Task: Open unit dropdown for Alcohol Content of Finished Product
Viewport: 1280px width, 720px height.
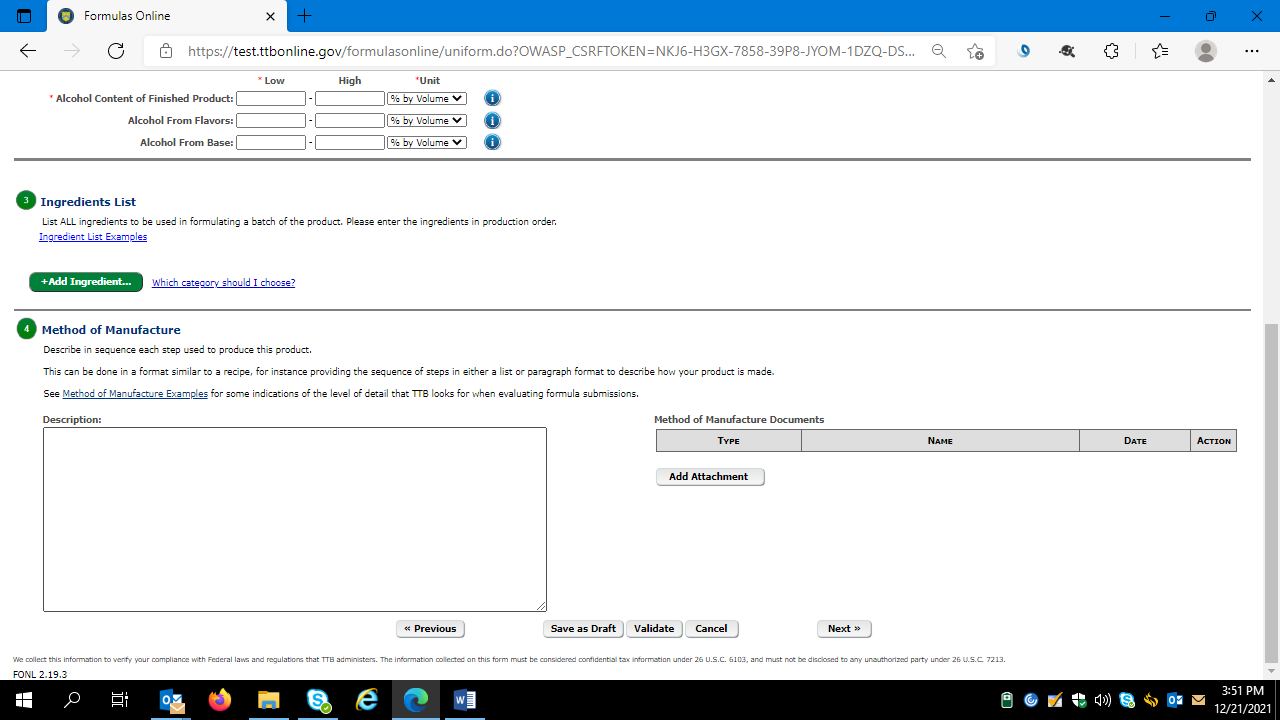Action: 427,98
